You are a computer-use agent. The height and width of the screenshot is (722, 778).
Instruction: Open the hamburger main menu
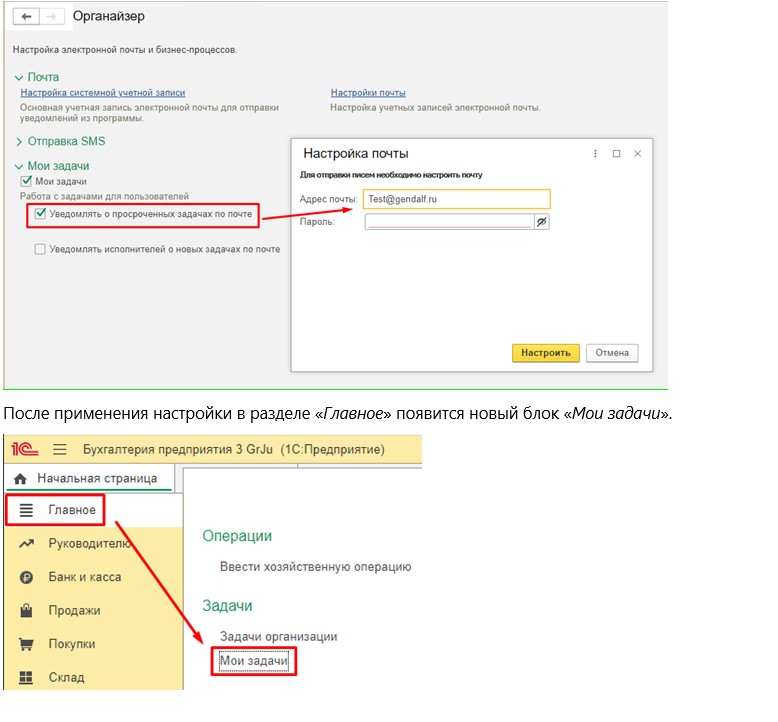click(x=60, y=450)
